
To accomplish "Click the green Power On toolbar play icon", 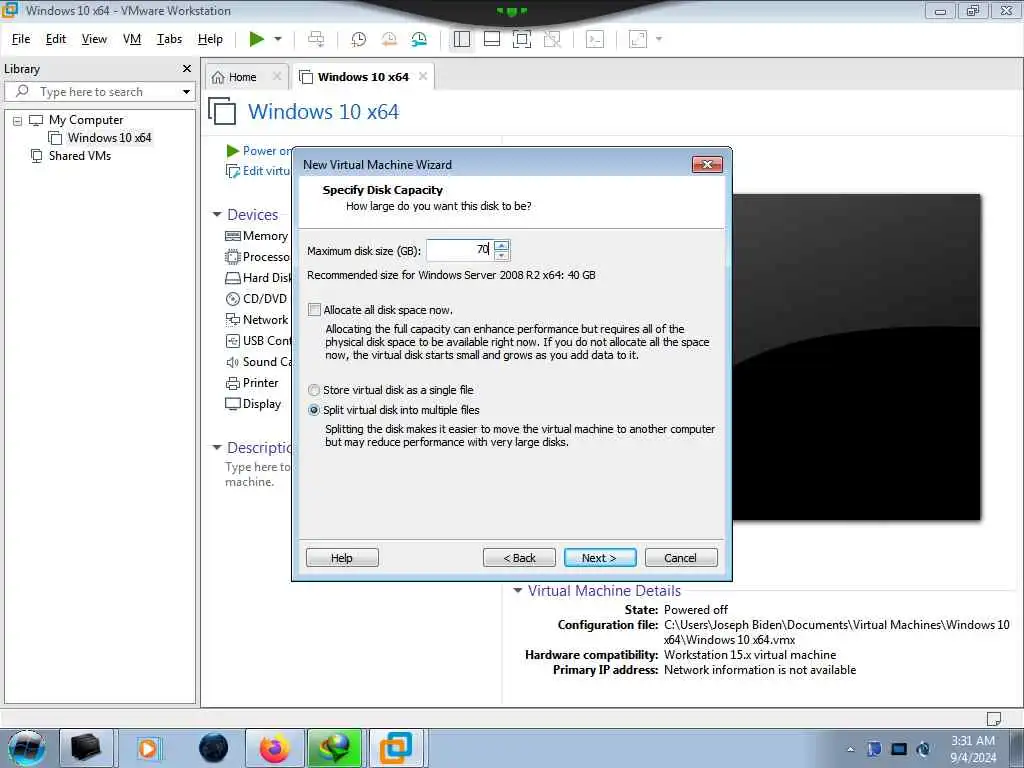I will coord(257,39).
